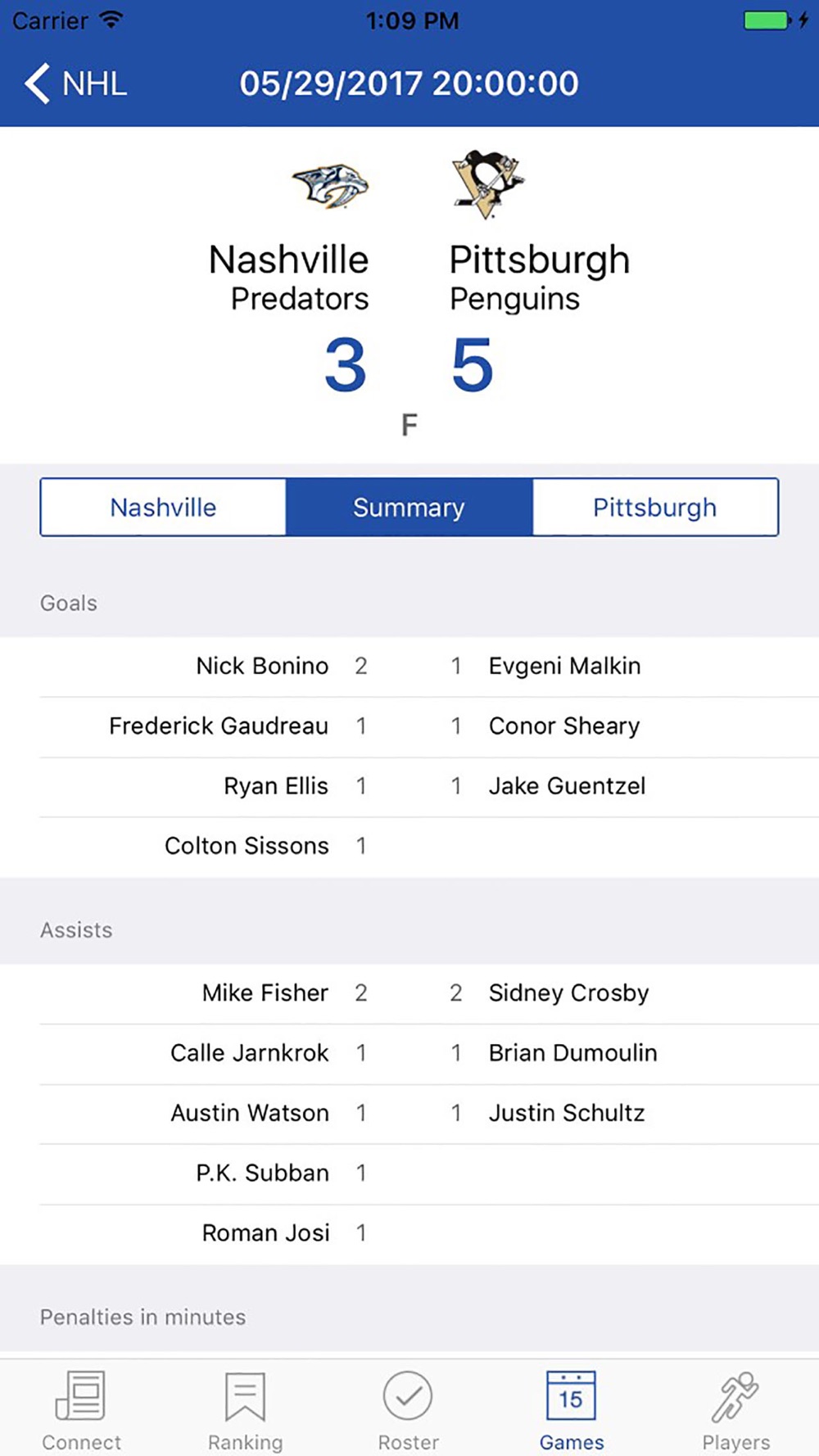
Task: Tap the back chevron to NHL
Action: (x=38, y=84)
